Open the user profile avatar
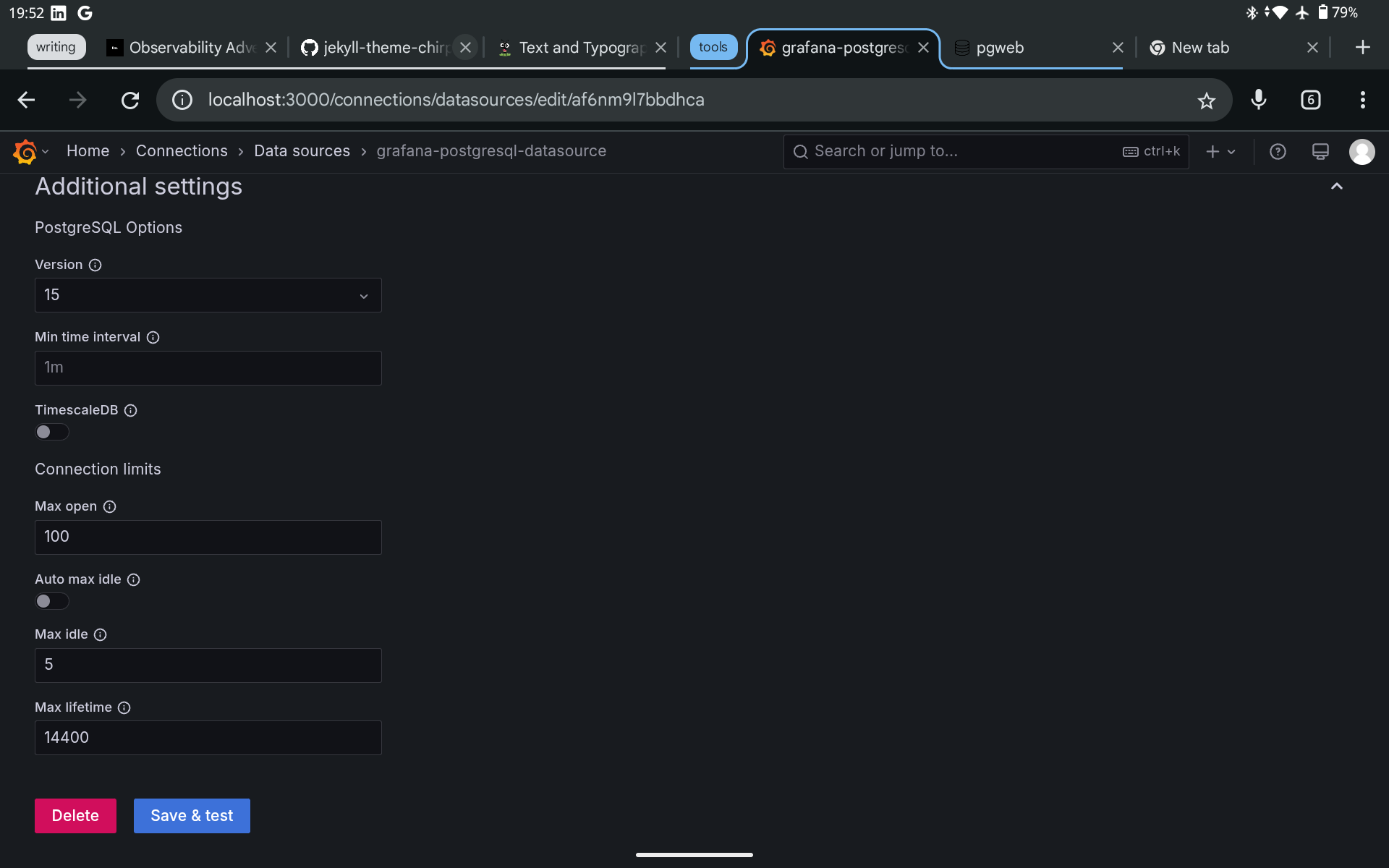The image size is (1389, 868). [1363, 152]
